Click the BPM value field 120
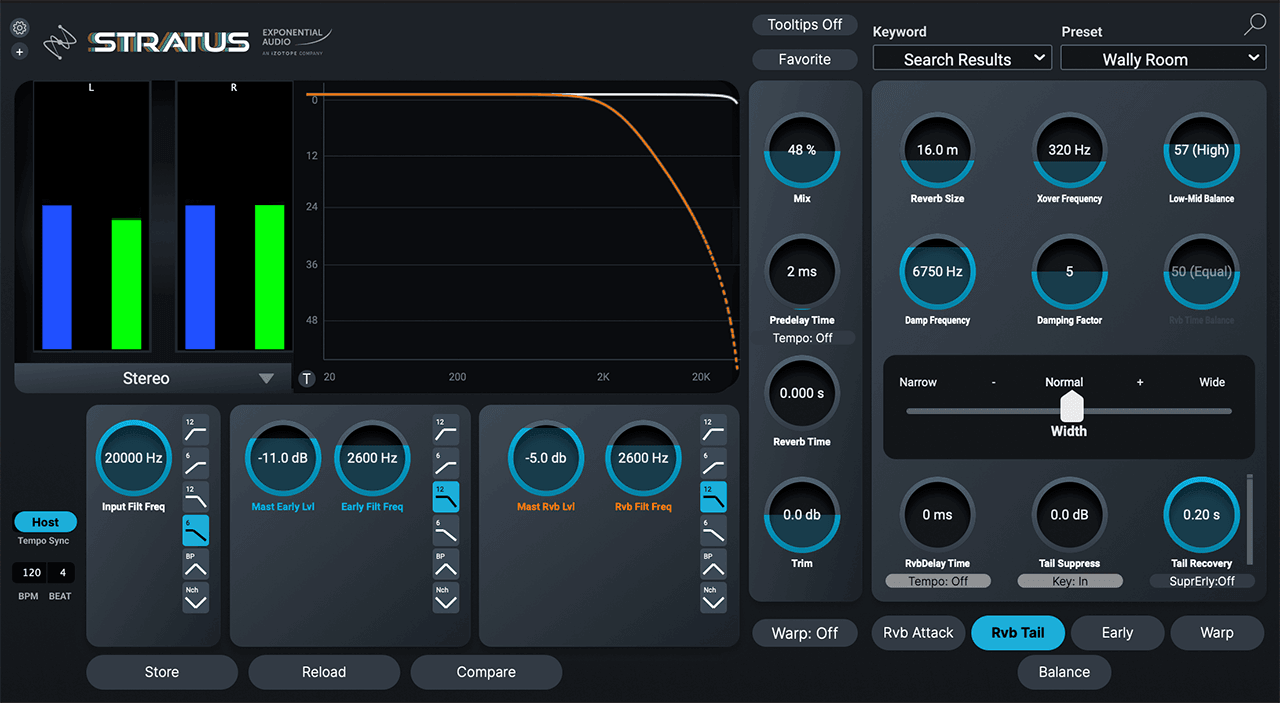 (31, 573)
